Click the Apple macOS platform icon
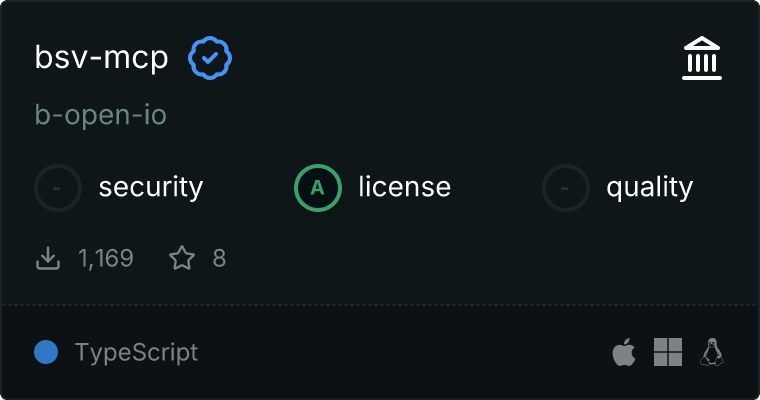The height and width of the screenshot is (400, 760). point(624,352)
